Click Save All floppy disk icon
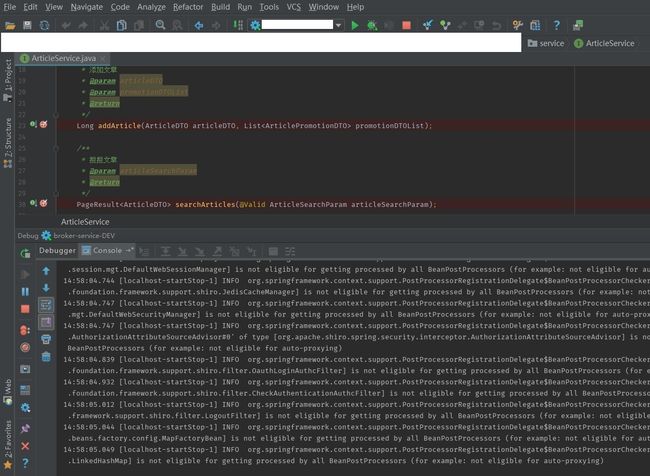 pos(27,25)
